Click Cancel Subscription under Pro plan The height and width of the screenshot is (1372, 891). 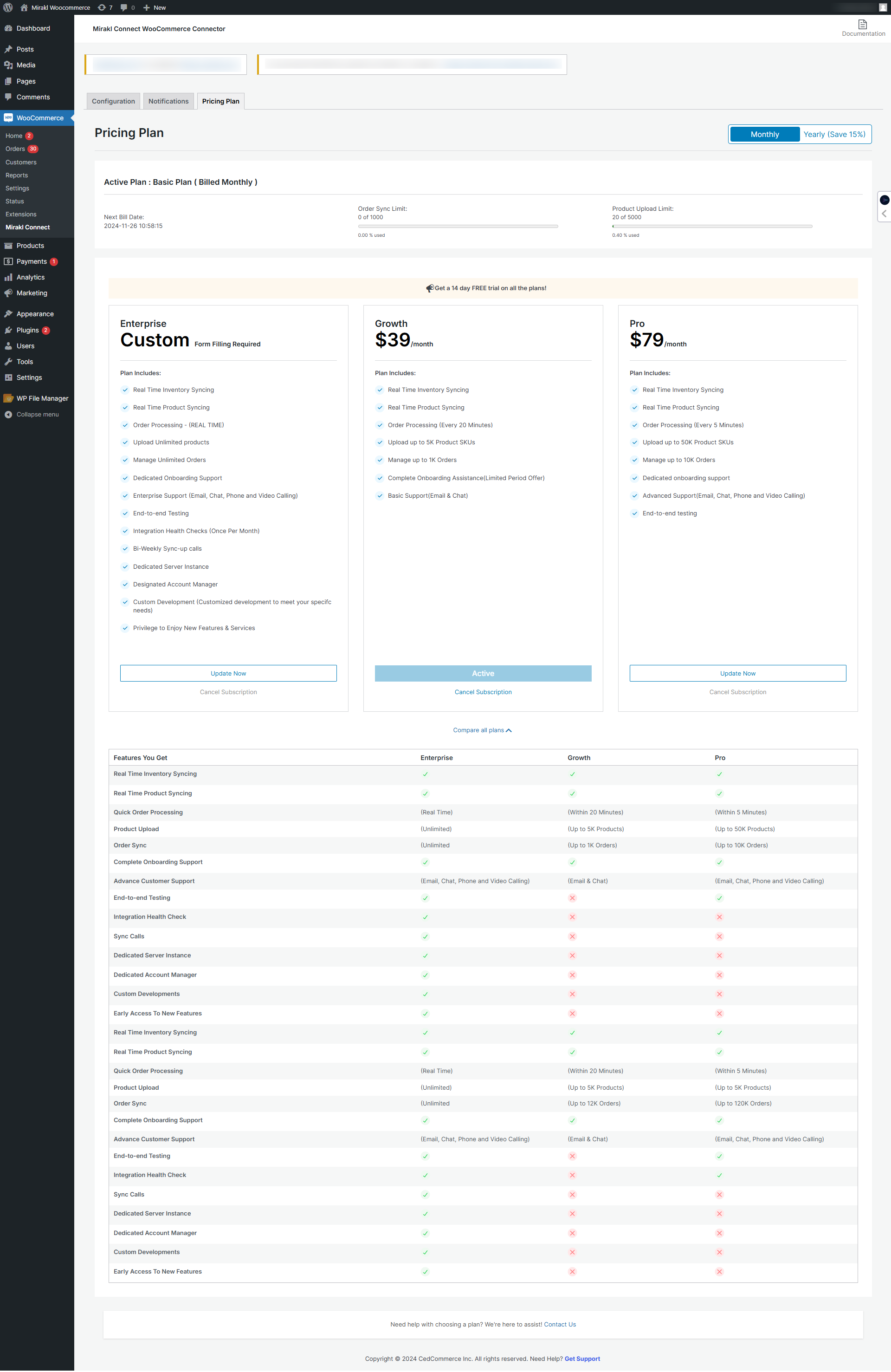[x=738, y=692]
